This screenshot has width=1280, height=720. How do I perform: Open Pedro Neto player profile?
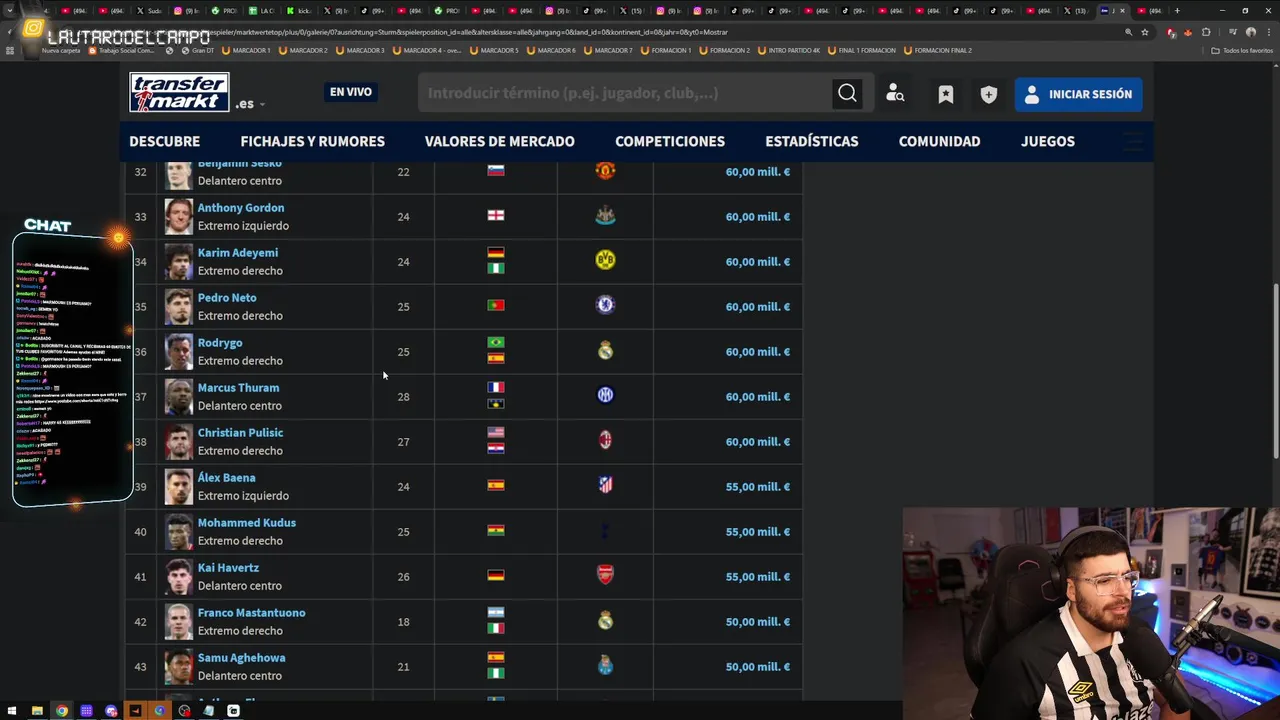(x=227, y=298)
